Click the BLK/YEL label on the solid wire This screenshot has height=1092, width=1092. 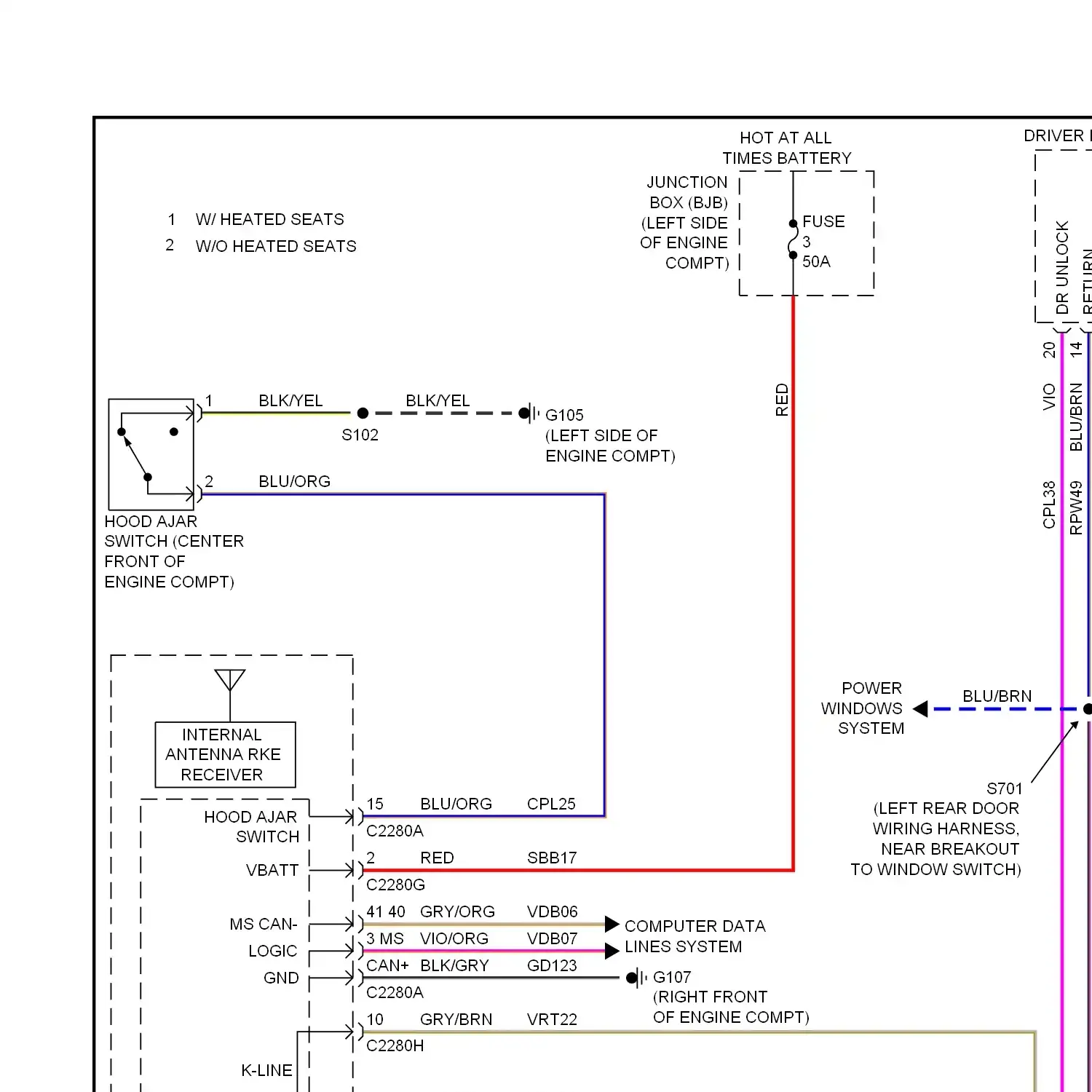290,400
